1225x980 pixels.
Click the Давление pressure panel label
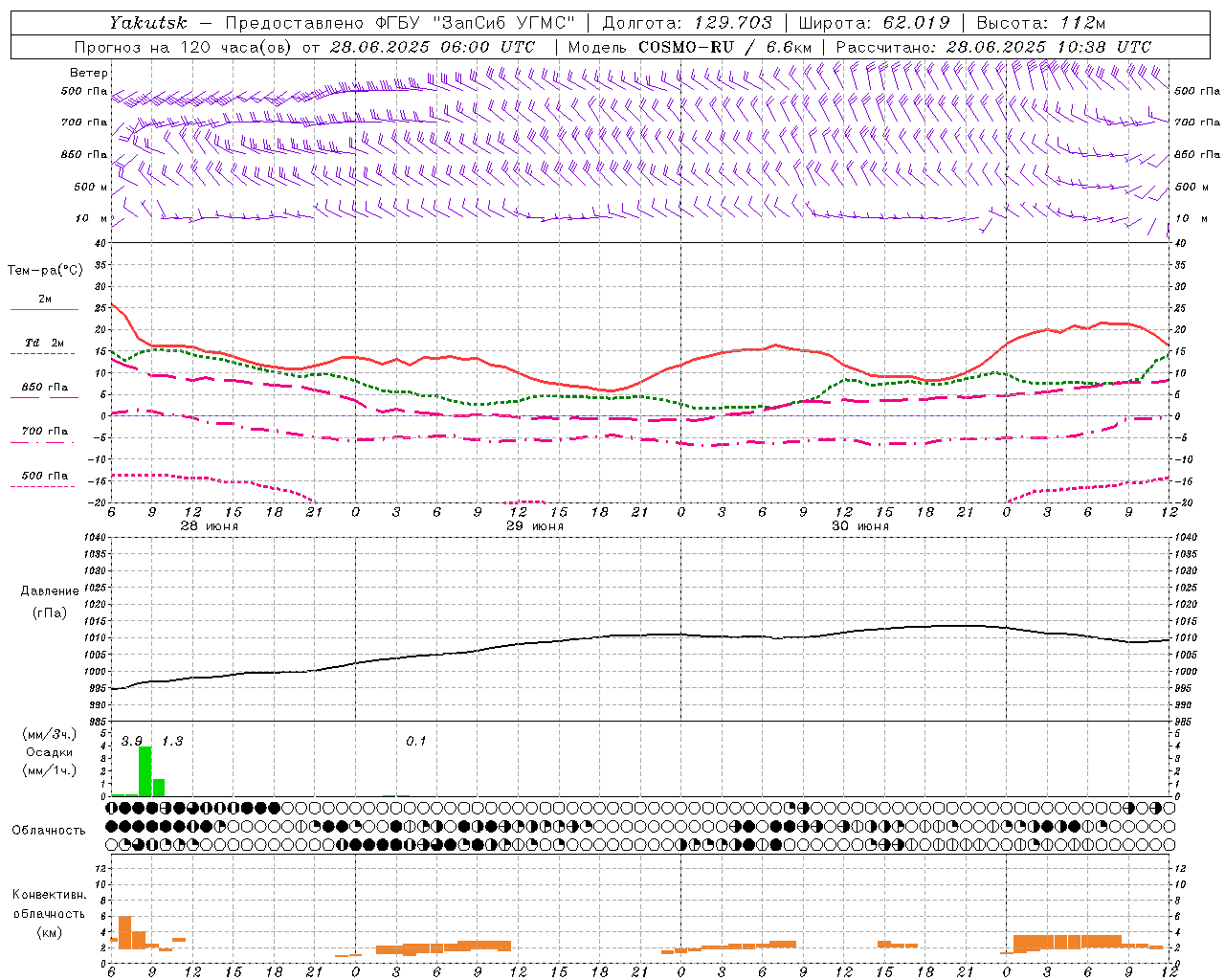click(x=49, y=591)
